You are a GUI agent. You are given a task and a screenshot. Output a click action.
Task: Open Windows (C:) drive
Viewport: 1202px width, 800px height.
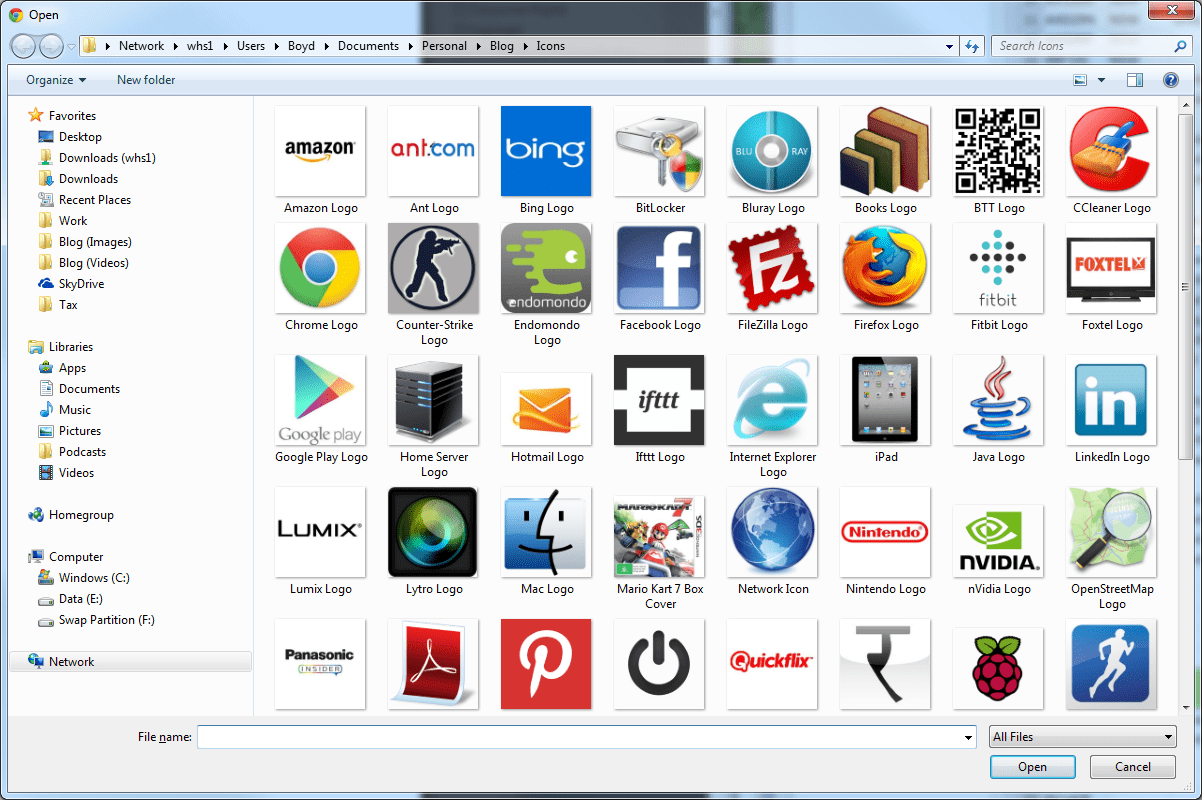point(94,578)
